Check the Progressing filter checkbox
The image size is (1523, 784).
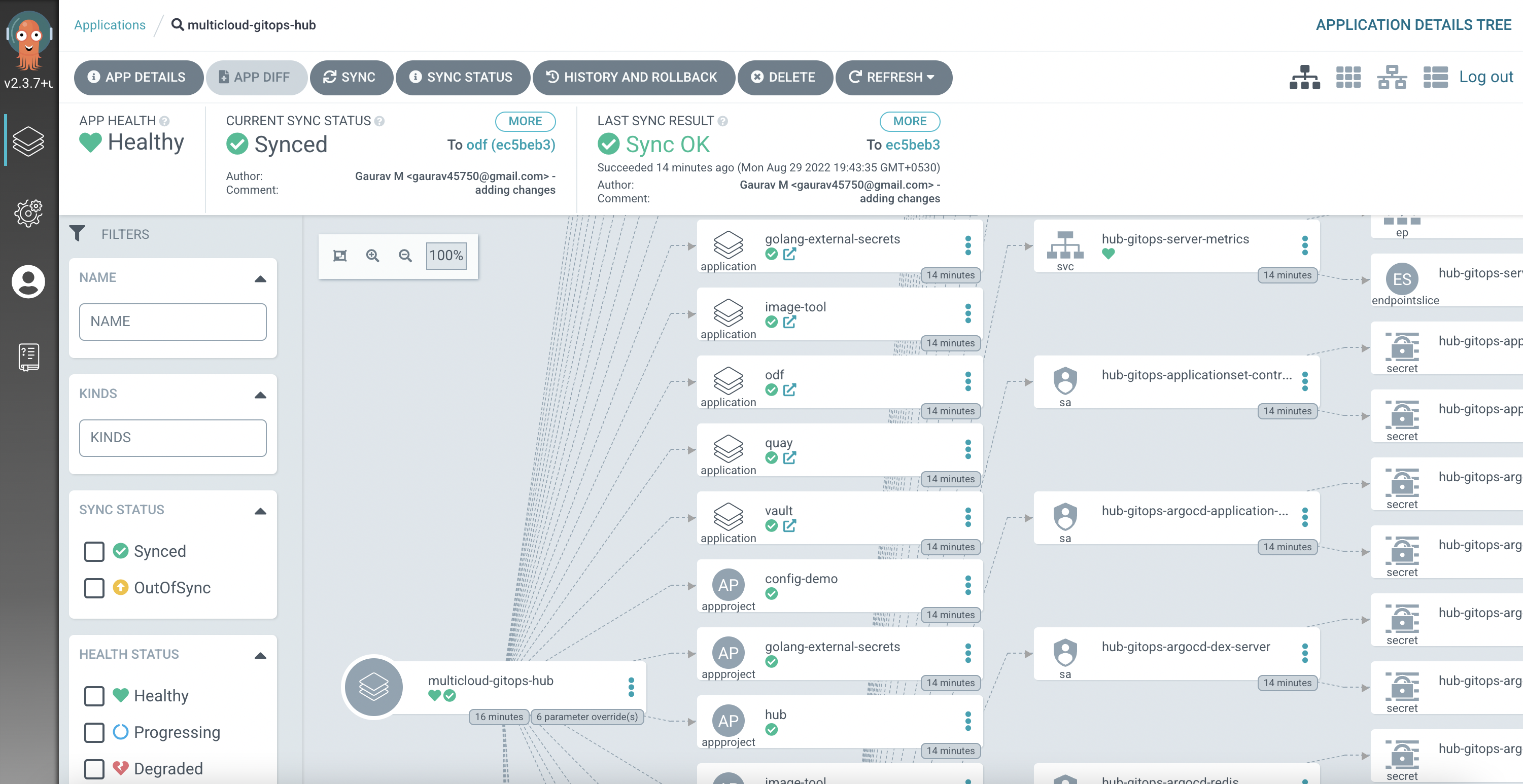(94, 733)
